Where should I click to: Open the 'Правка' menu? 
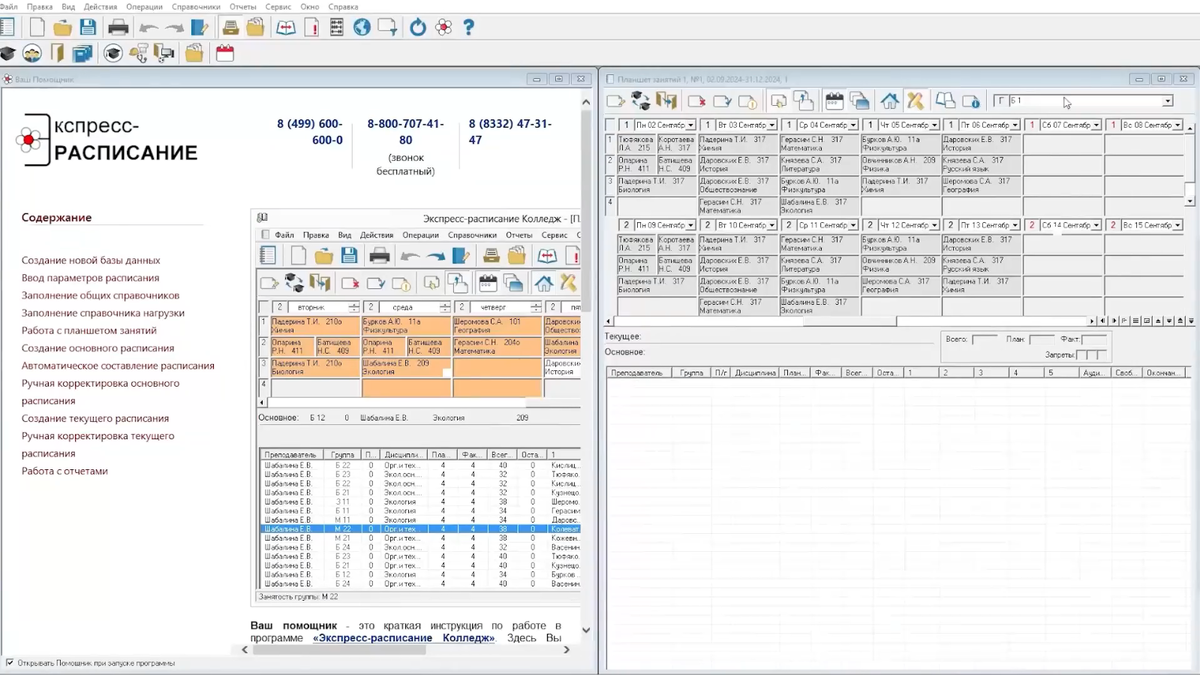(40, 6)
